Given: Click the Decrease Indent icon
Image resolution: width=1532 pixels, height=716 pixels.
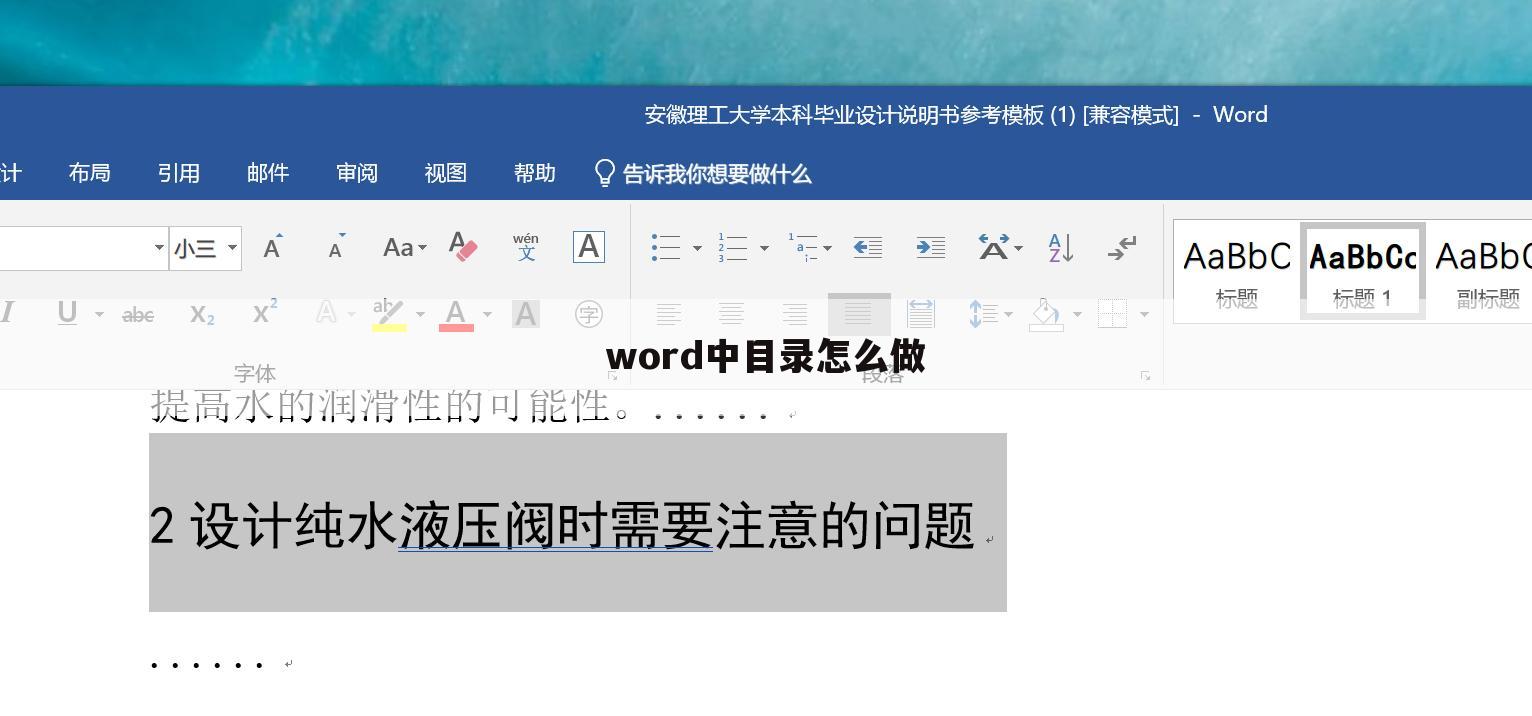Looking at the screenshot, I should click(x=866, y=247).
